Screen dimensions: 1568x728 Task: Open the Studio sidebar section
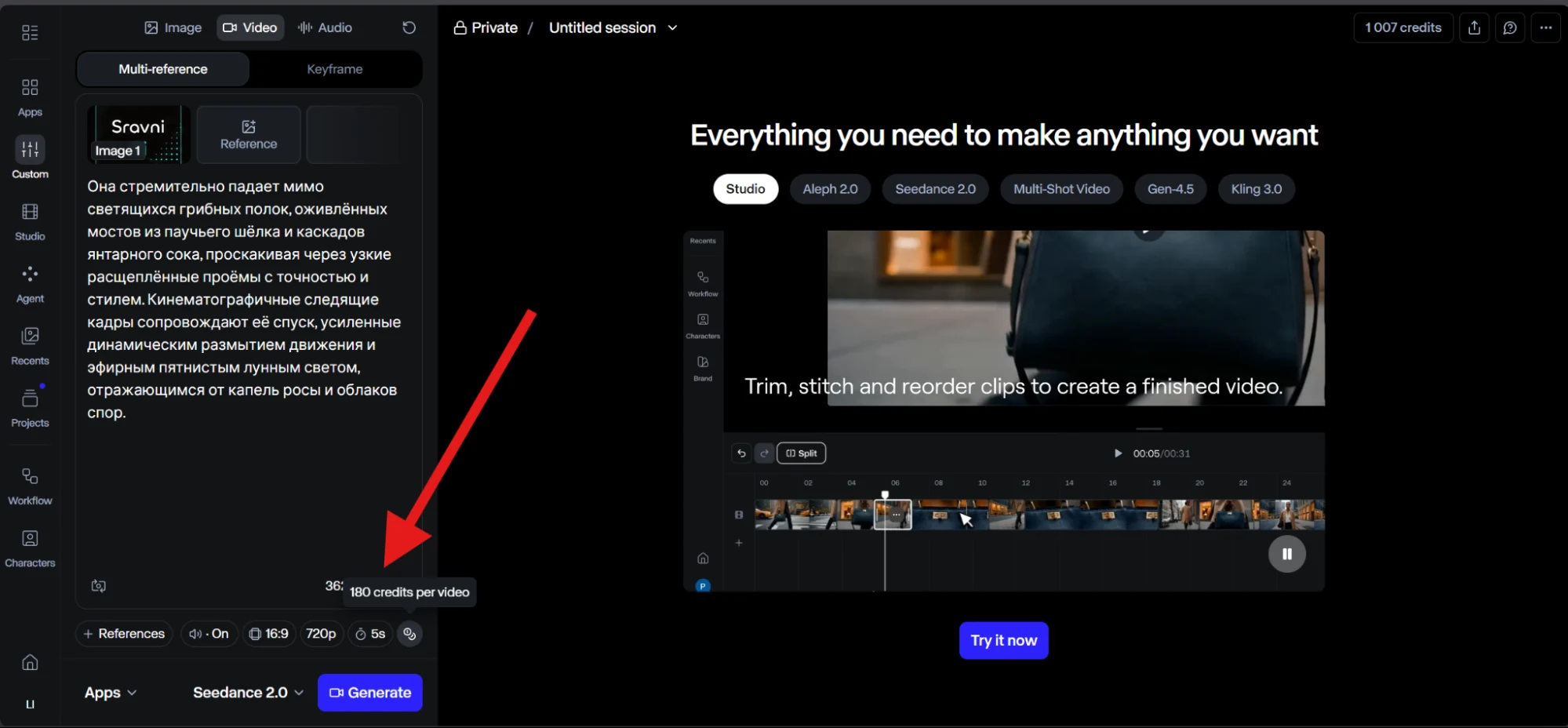(30, 222)
